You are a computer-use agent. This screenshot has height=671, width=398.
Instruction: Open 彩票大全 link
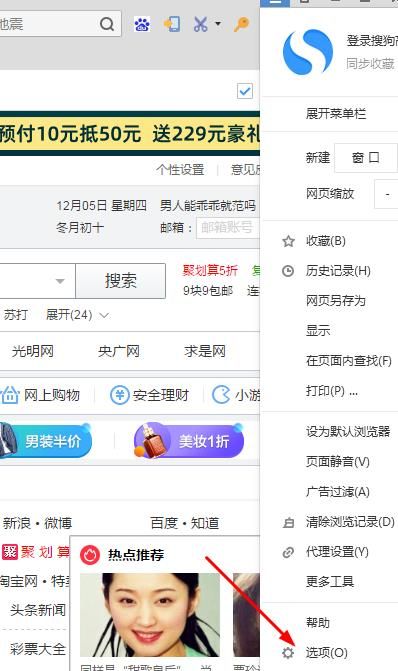(x=38, y=649)
